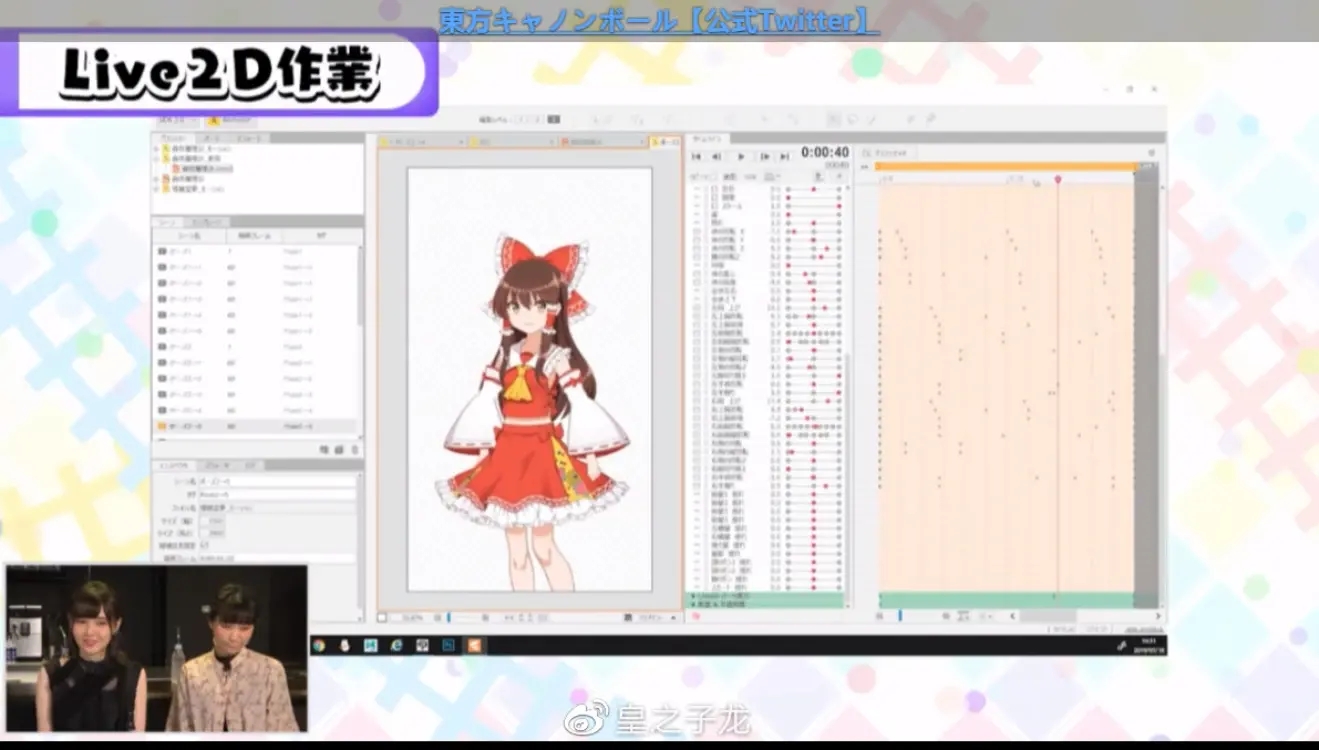Open the 東方キャノンボール 公式Twitter link

click(660, 20)
